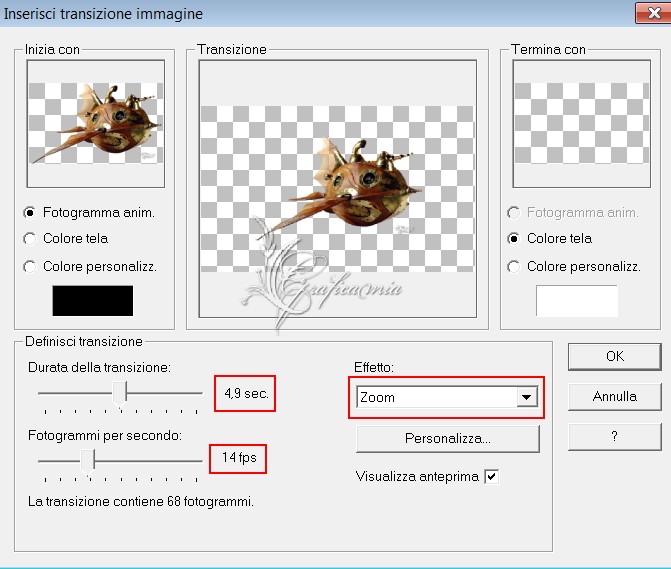
Task: Close the Inserisci transizione immagine dialog
Action: point(653,14)
